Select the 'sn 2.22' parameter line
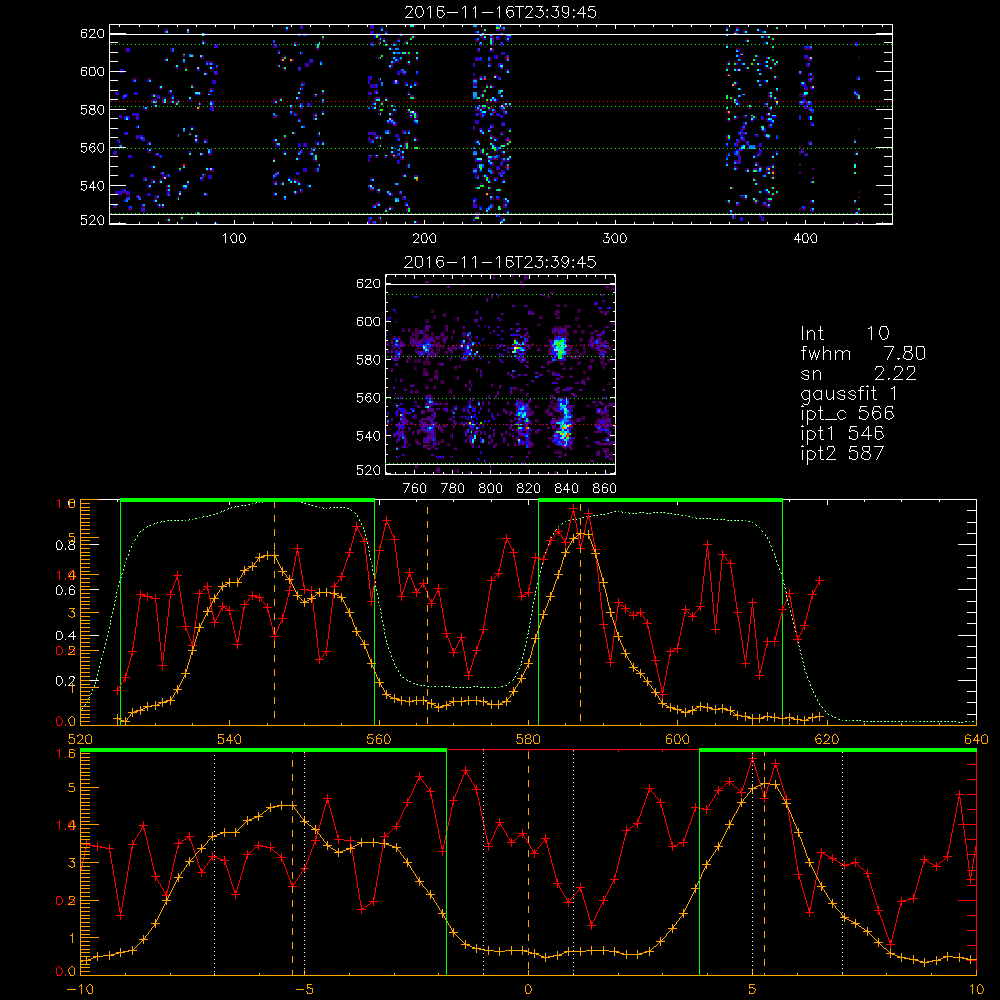1000x1000 pixels. click(x=858, y=373)
